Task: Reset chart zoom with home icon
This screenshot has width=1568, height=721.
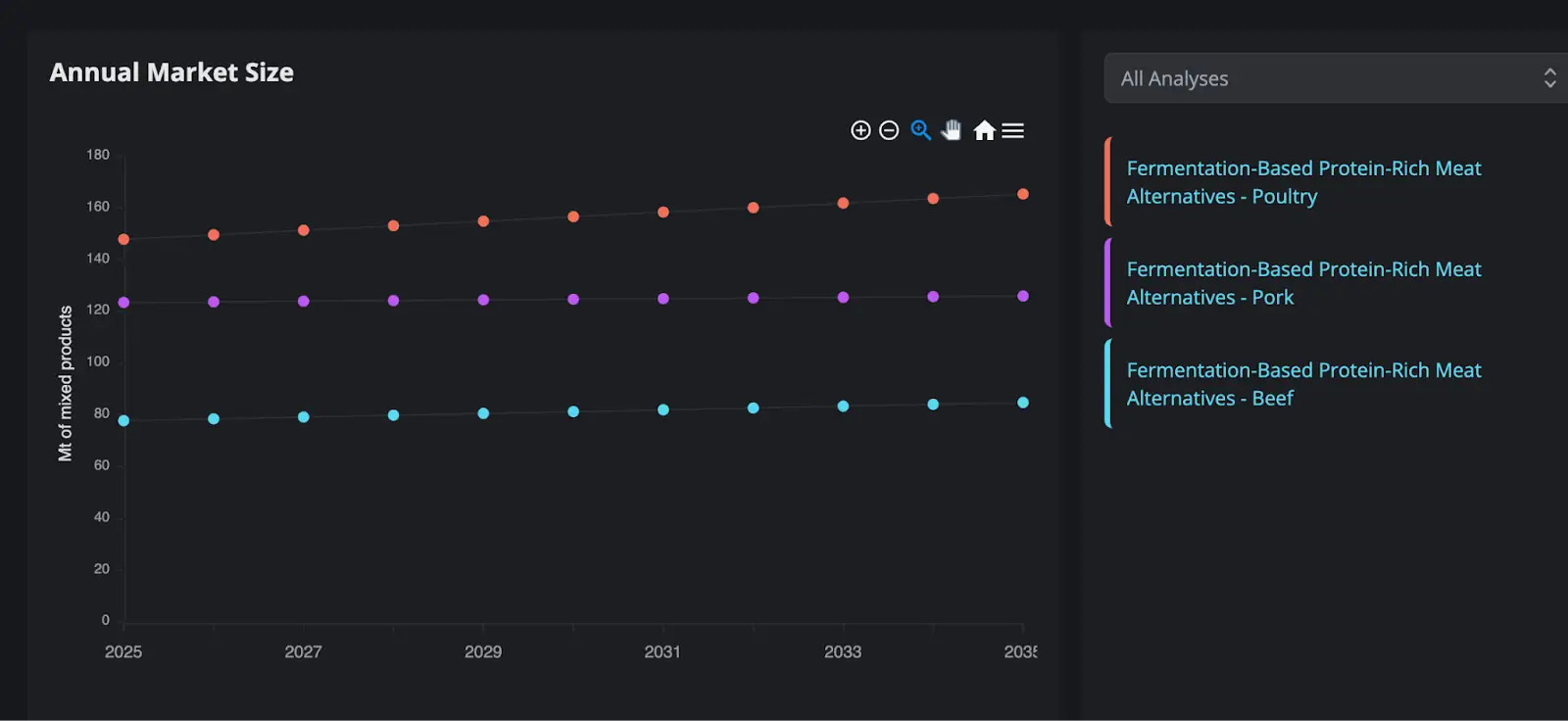Action: 984,130
